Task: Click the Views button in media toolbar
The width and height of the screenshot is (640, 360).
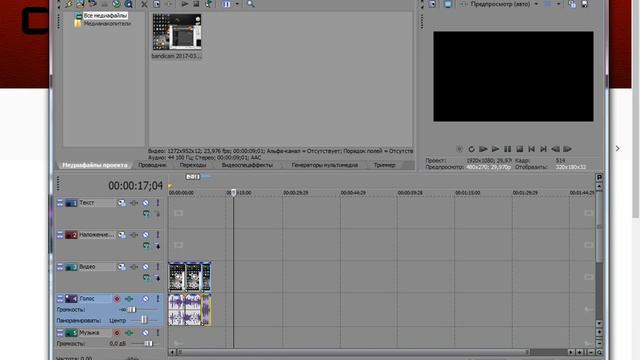Action: (x=227, y=4)
